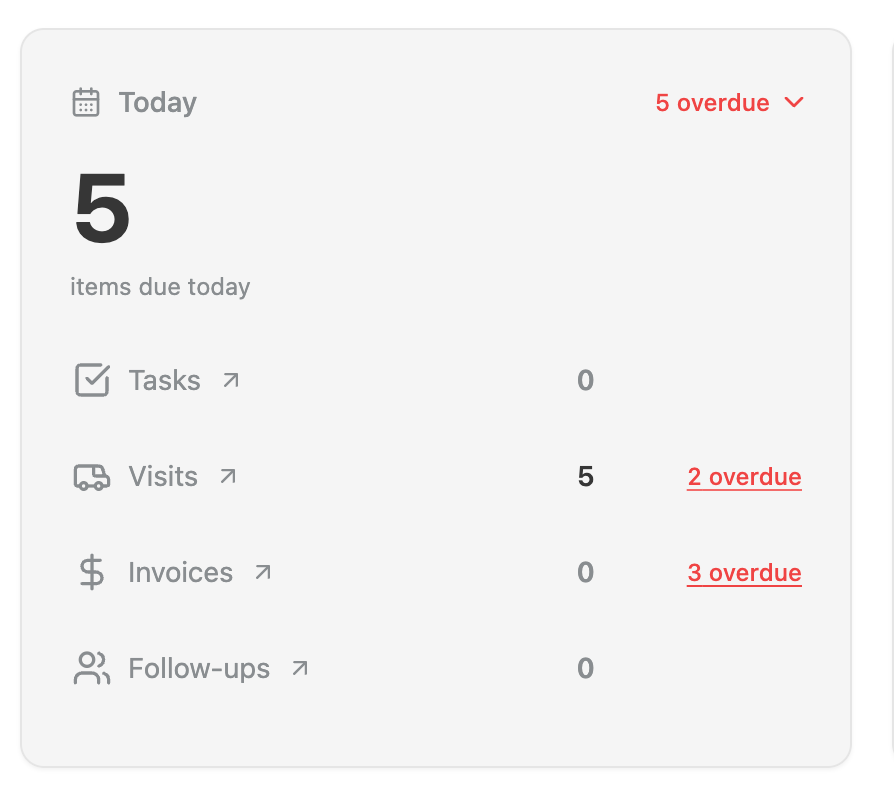Open the 2 overdue visits link
Image resolution: width=894 pixels, height=802 pixels.
pyautogui.click(x=744, y=477)
